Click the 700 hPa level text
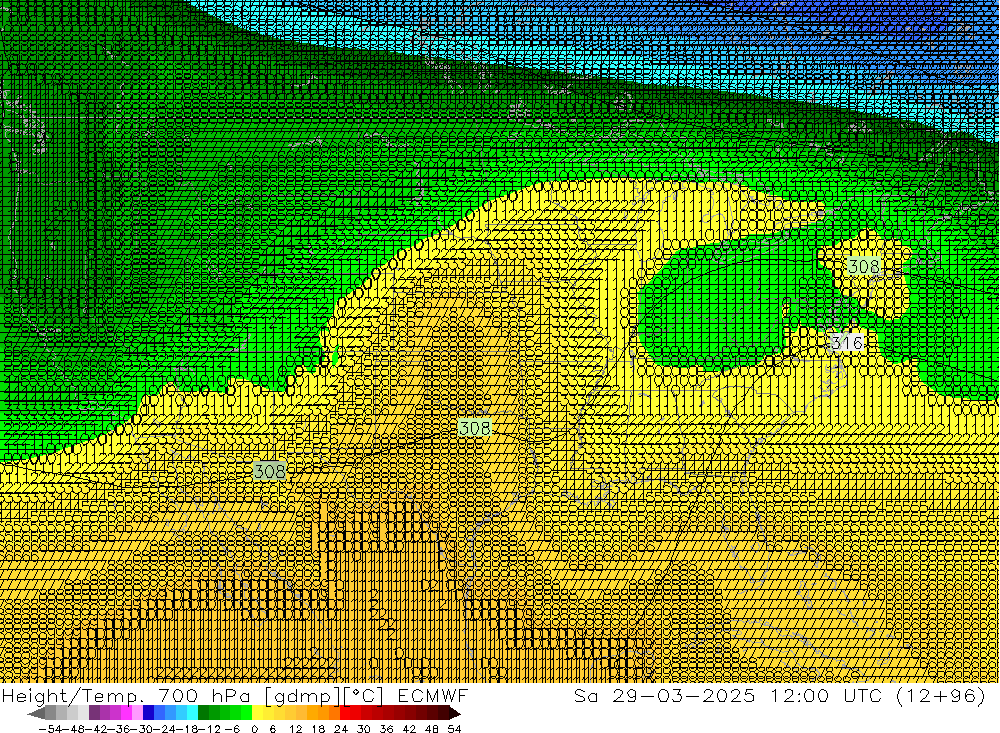1000x733 pixels. [x=204, y=696]
